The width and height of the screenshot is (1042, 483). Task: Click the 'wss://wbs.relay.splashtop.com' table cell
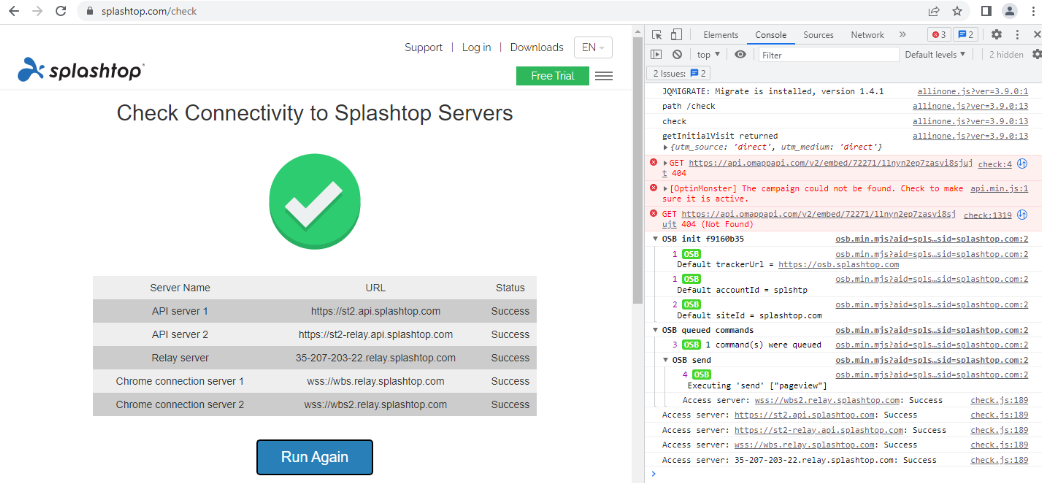[375, 381]
